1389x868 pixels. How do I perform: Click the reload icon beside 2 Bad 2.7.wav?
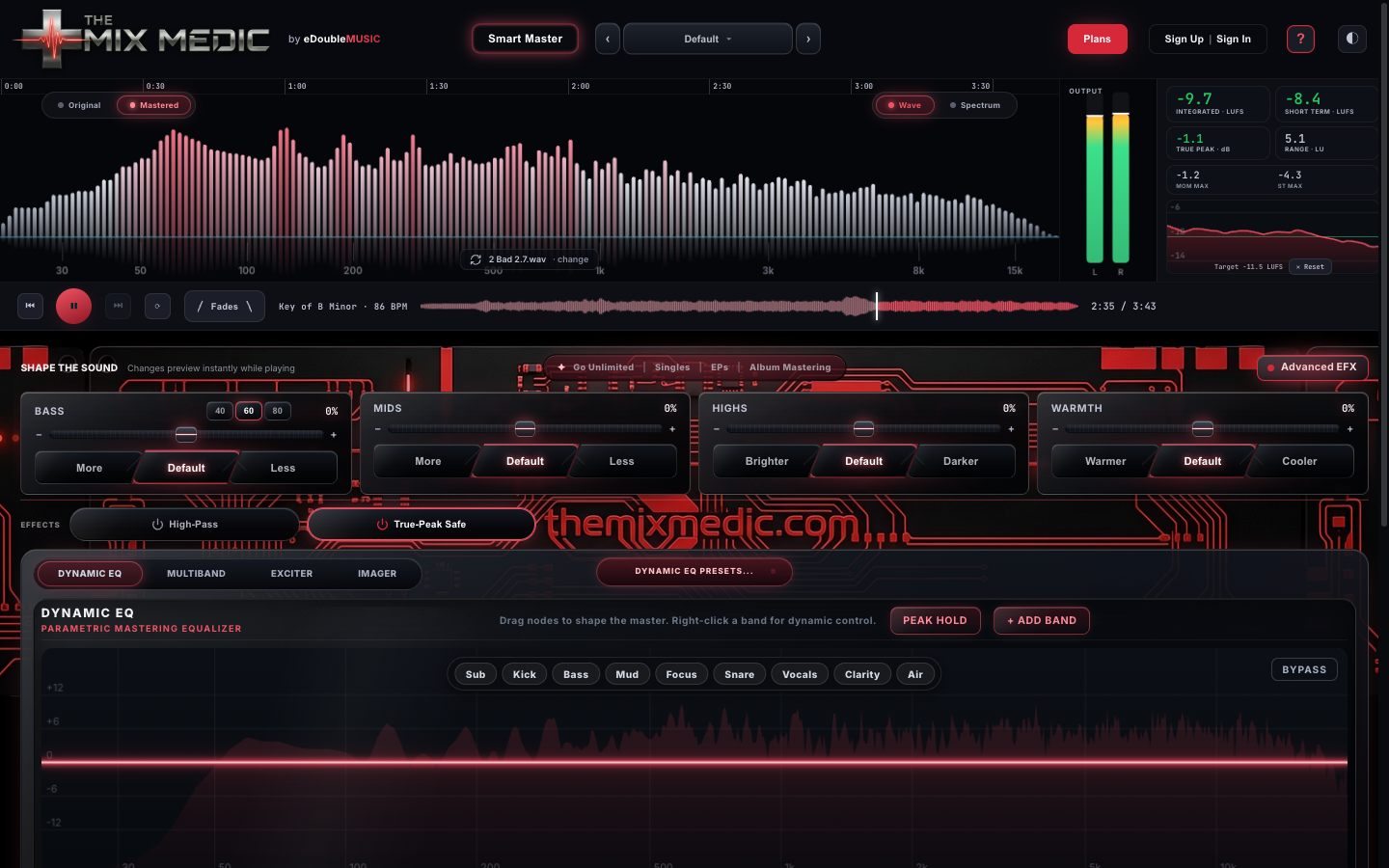click(x=476, y=259)
